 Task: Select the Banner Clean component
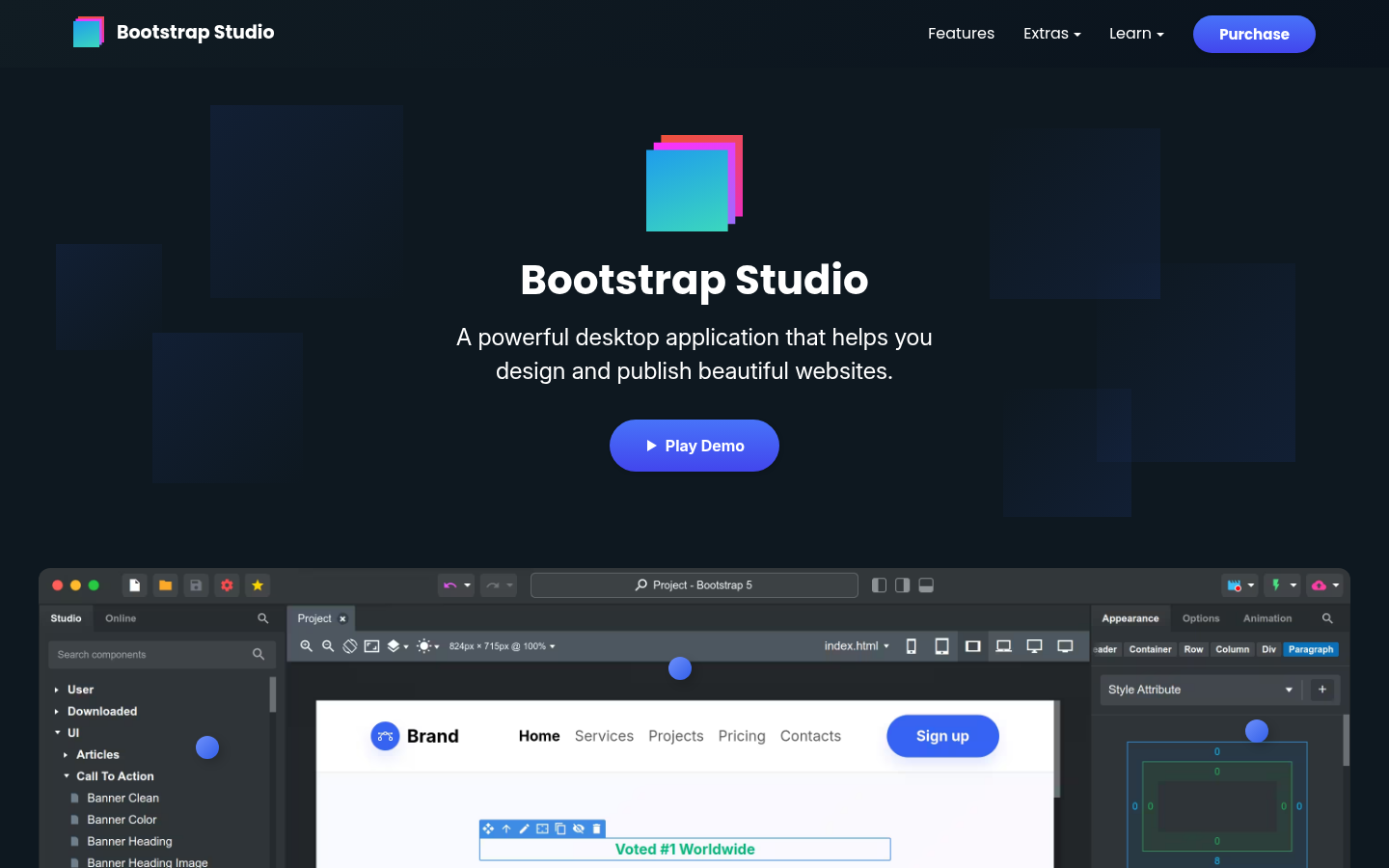(x=123, y=799)
